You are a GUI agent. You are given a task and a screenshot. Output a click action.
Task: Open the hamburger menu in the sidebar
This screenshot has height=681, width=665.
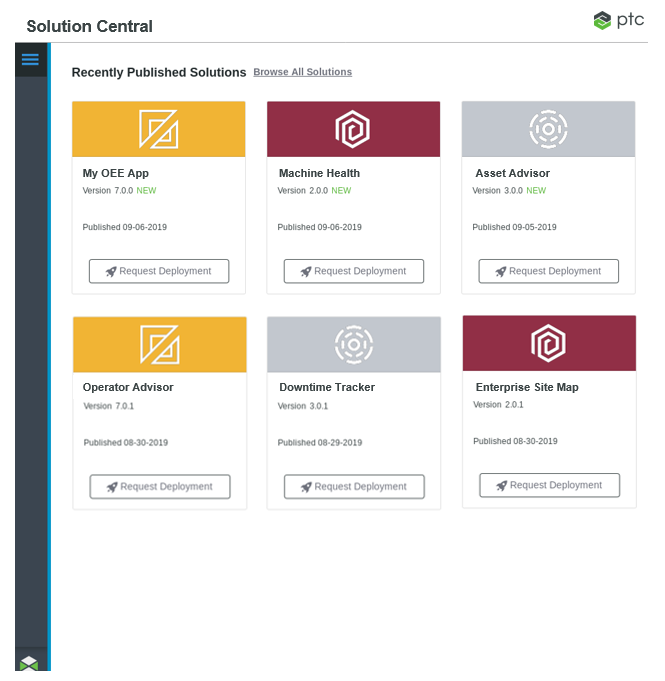(x=30, y=60)
